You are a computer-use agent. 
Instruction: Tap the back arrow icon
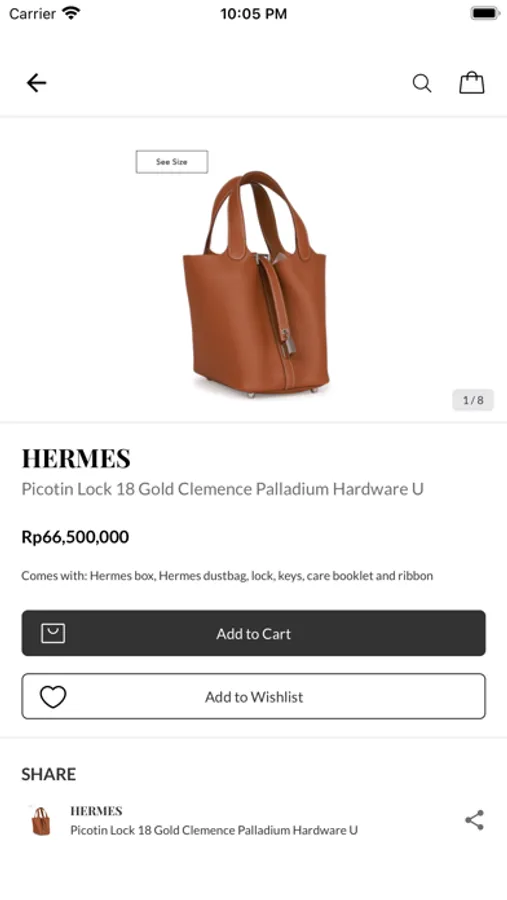36,83
